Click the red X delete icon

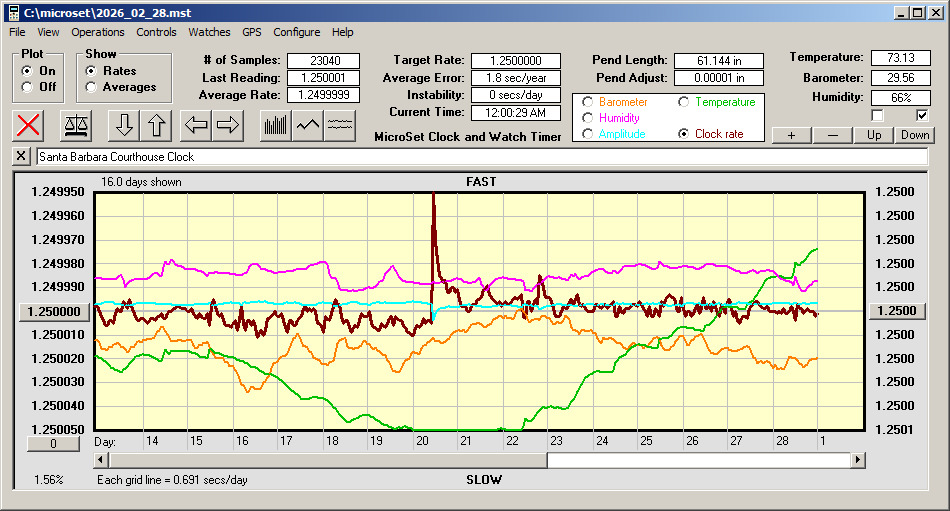pos(30,125)
